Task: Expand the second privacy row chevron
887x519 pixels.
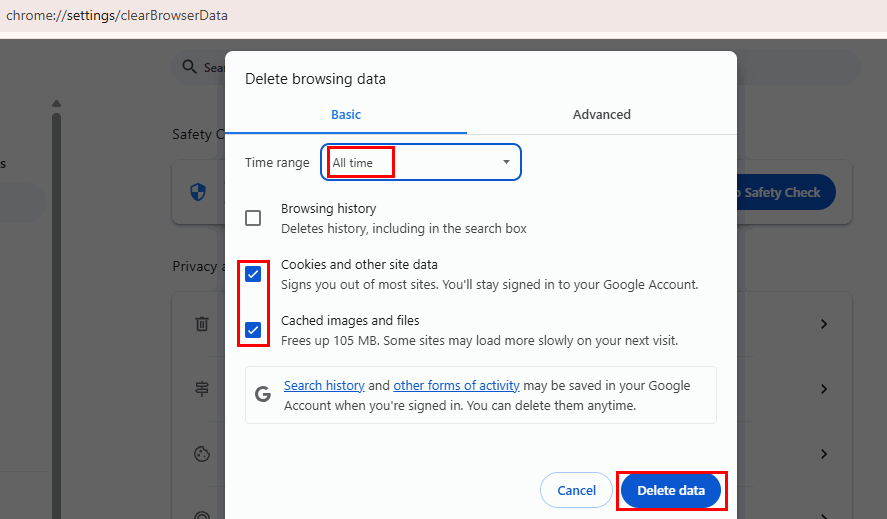Action: click(x=824, y=389)
